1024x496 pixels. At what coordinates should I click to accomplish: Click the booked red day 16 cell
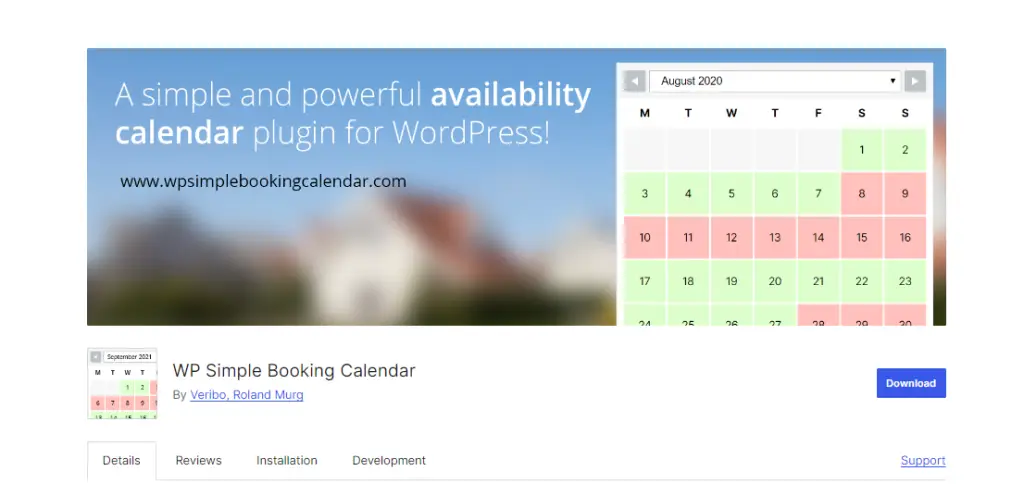[x=904, y=238]
